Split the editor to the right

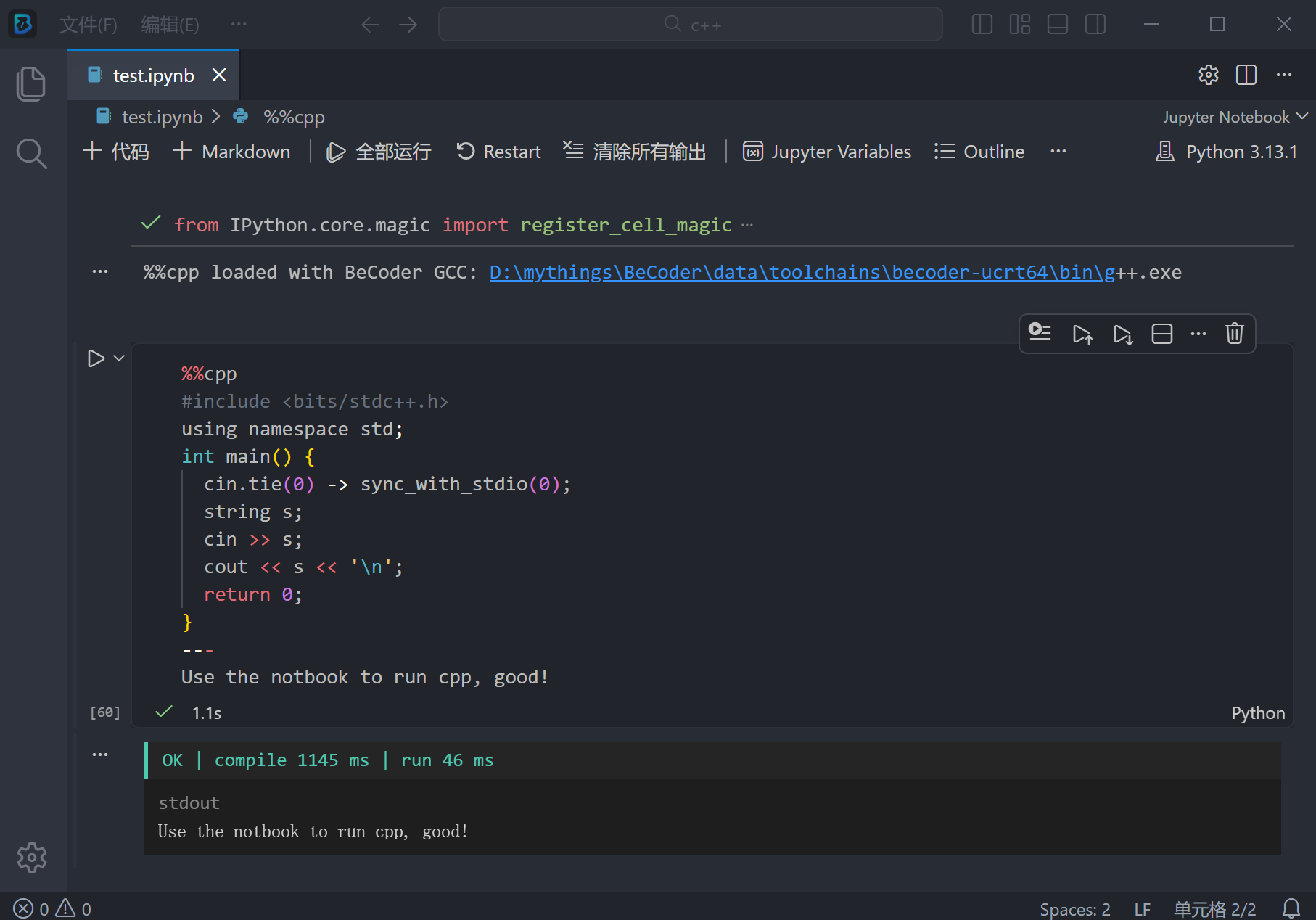[1246, 75]
